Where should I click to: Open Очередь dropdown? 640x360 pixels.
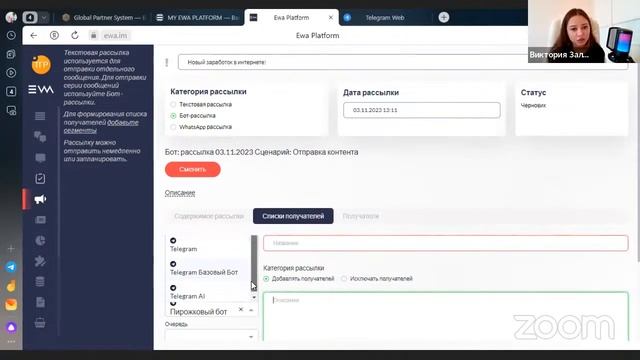pos(211,336)
